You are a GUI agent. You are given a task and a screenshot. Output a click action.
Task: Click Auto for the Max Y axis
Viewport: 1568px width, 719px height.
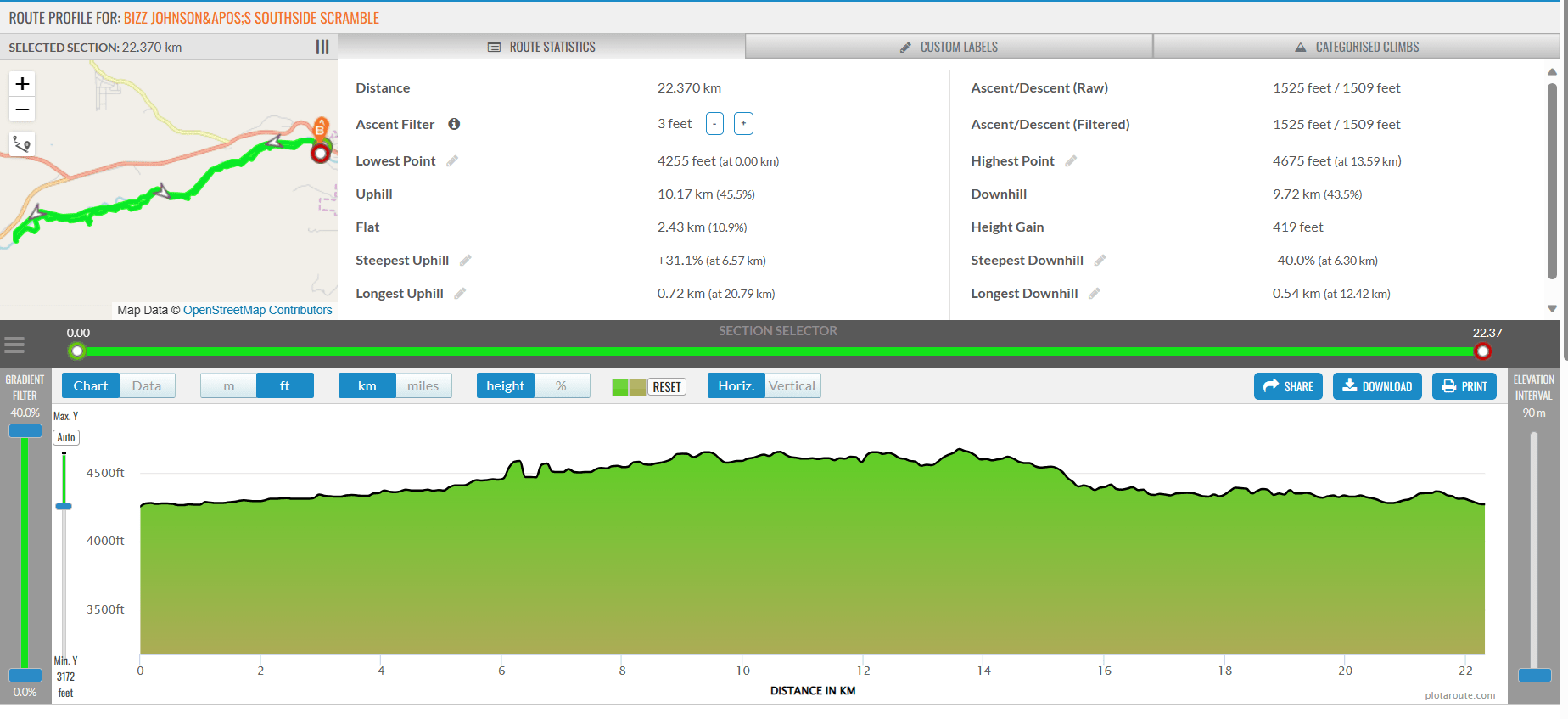66,438
